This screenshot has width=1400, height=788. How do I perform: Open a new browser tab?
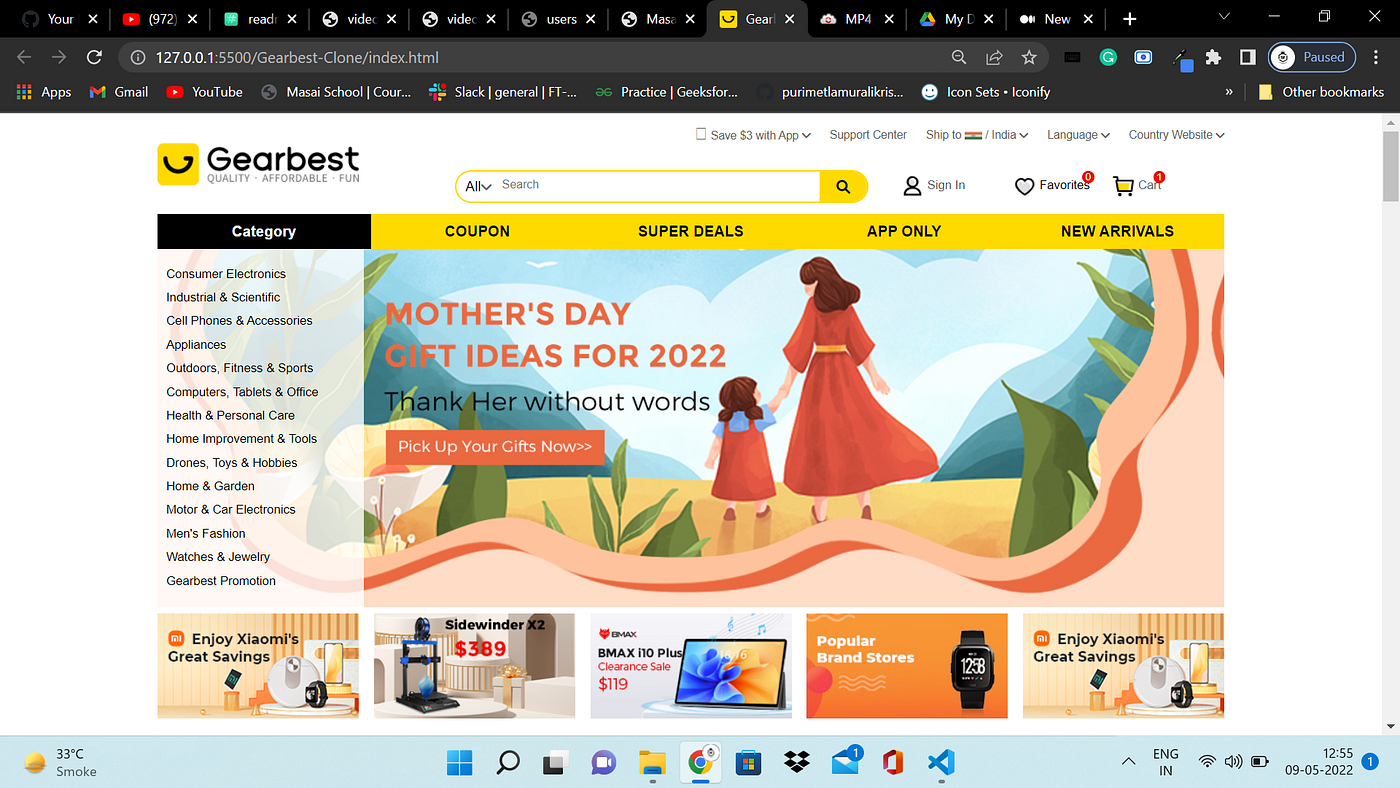click(1129, 19)
